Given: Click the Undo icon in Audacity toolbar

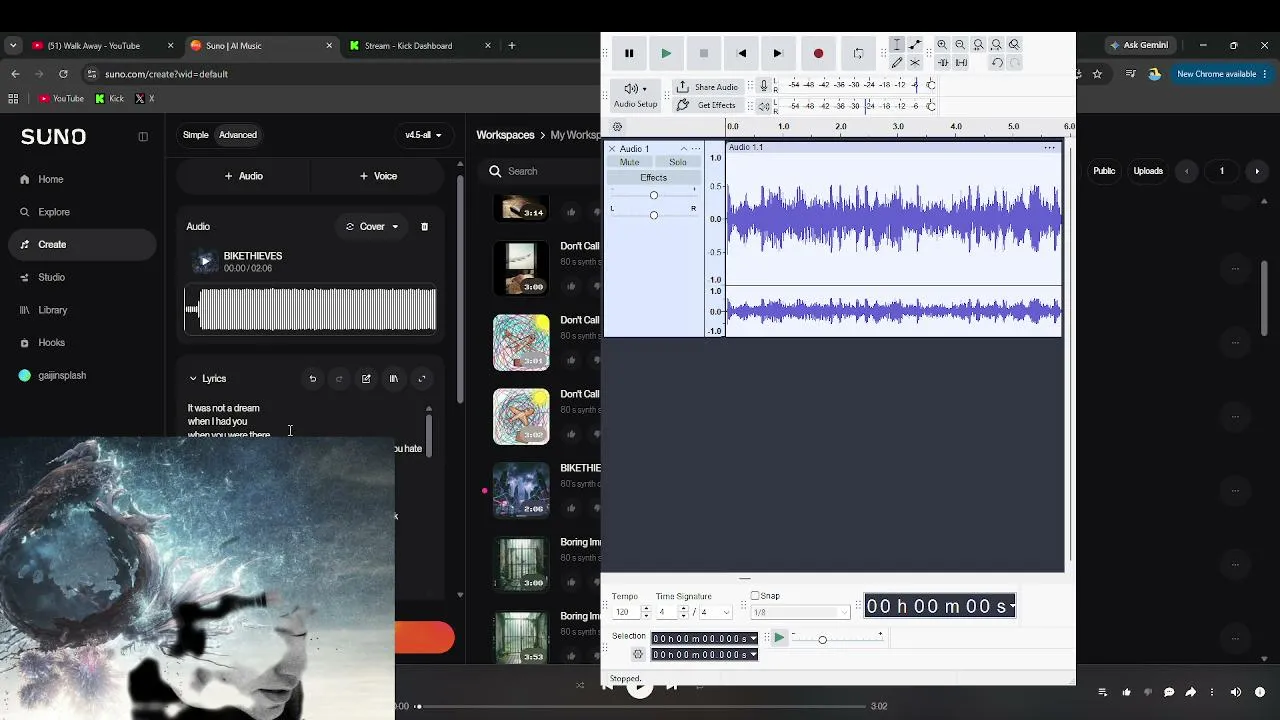Looking at the screenshot, I should (997, 63).
